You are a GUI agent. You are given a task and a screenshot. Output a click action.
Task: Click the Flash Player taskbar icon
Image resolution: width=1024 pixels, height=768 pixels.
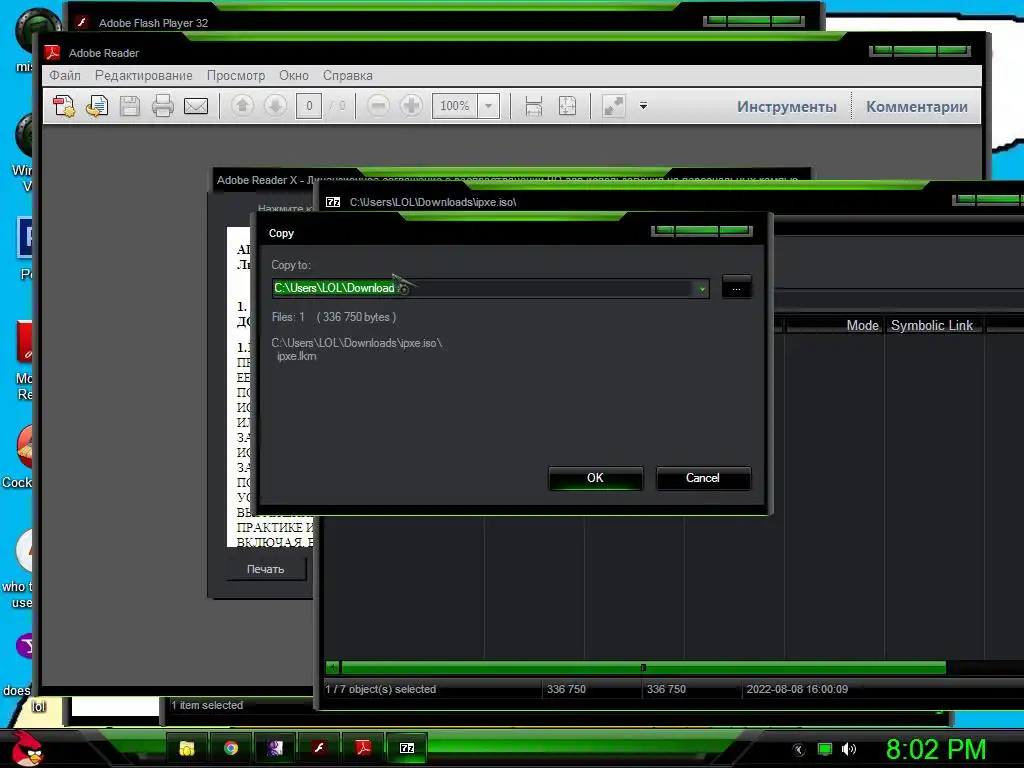tap(319, 748)
